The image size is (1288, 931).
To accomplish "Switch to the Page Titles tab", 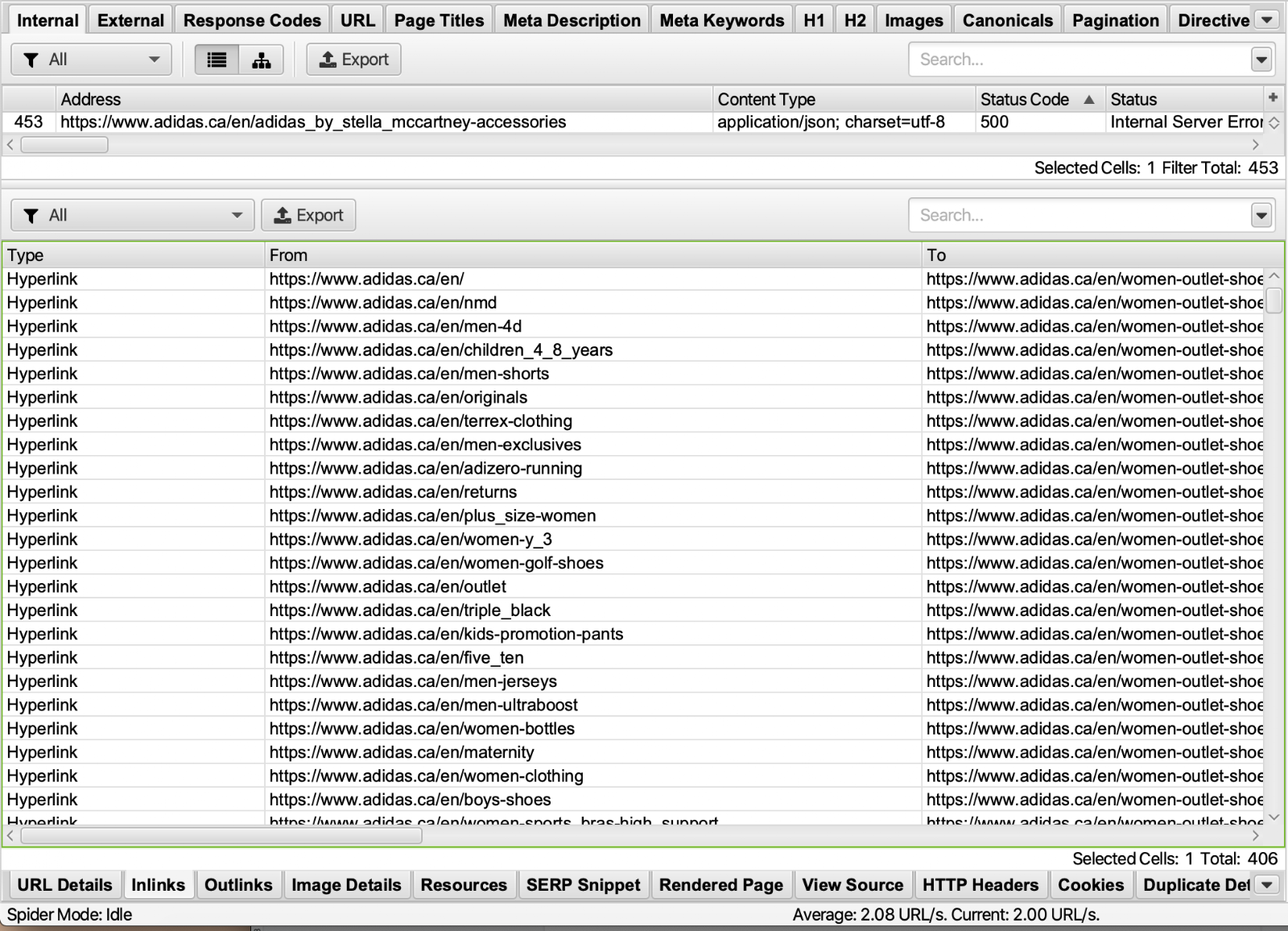I will (x=439, y=20).
